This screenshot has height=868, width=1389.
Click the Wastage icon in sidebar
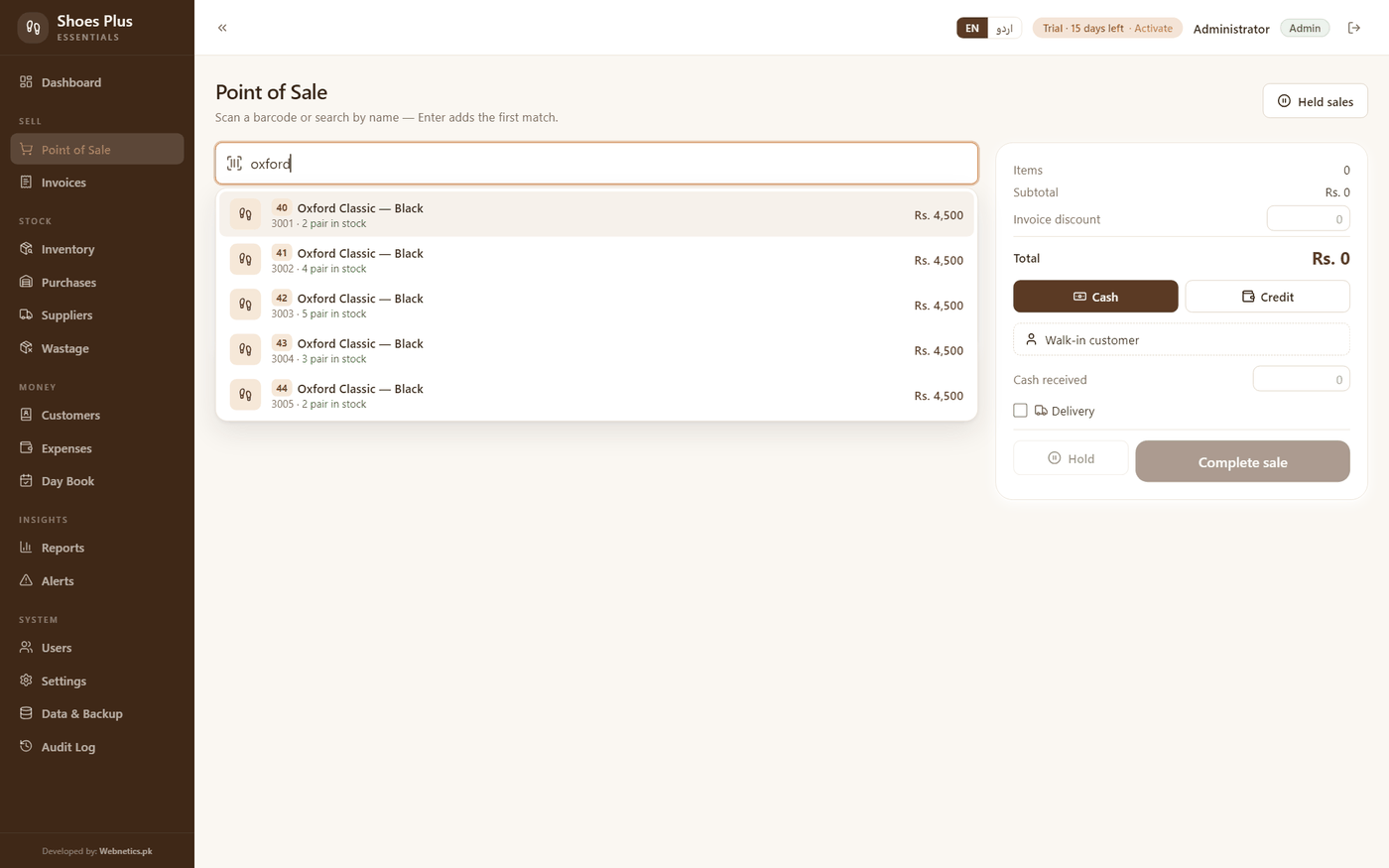pyautogui.click(x=27, y=348)
